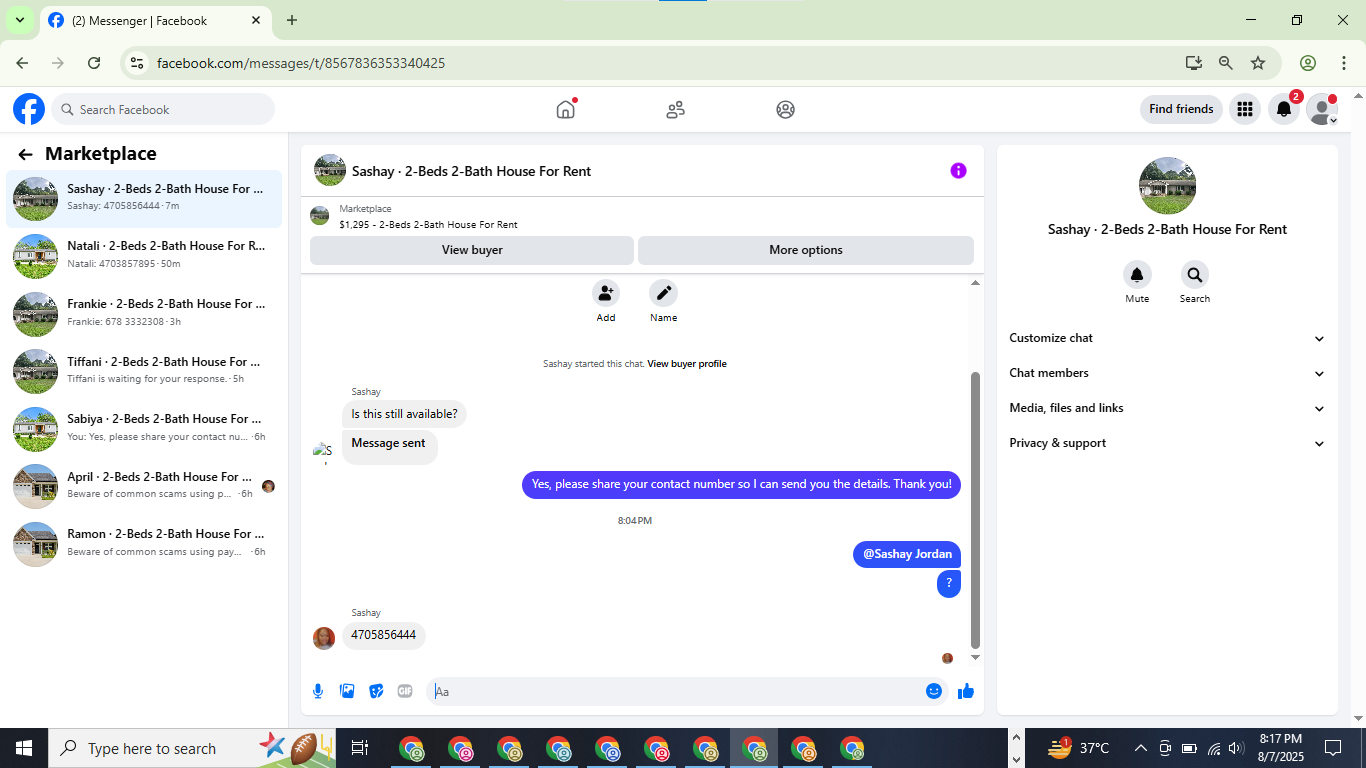This screenshot has width=1366, height=768.
Task: Expand the Chat members section
Action: [1167, 373]
